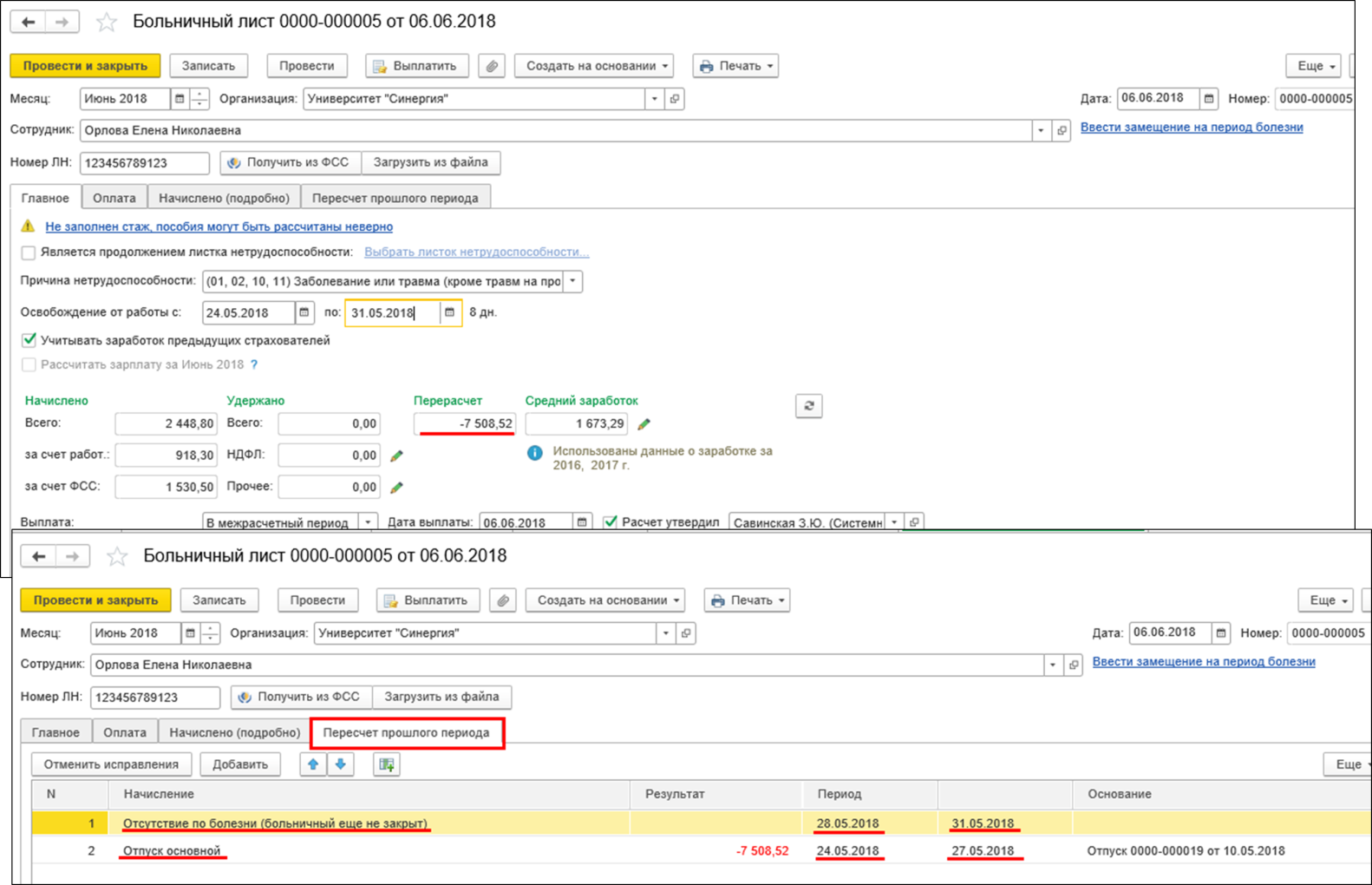Open Организация form icon in upper window
Image resolution: width=1372 pixels, height=885 pixels.
[674, 99]
